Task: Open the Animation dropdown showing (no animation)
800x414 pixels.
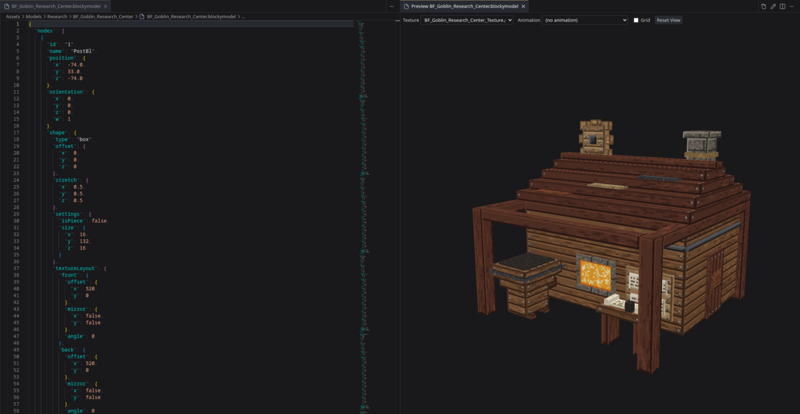Action: [x=585, y=20]
